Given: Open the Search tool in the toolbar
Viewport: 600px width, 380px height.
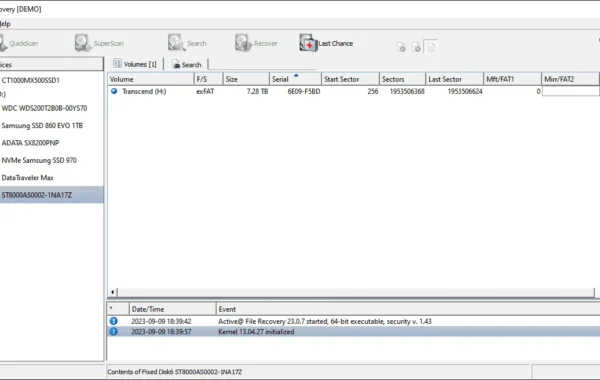Looking at the screenshot, I should tap(187, 43).
